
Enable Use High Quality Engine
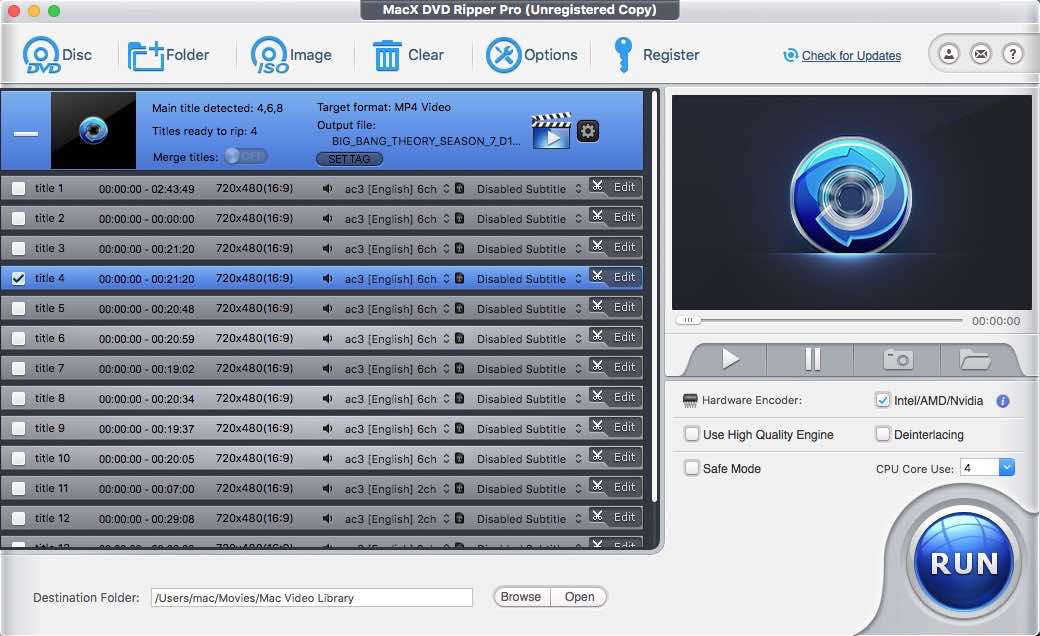click(x=692, y=434)
